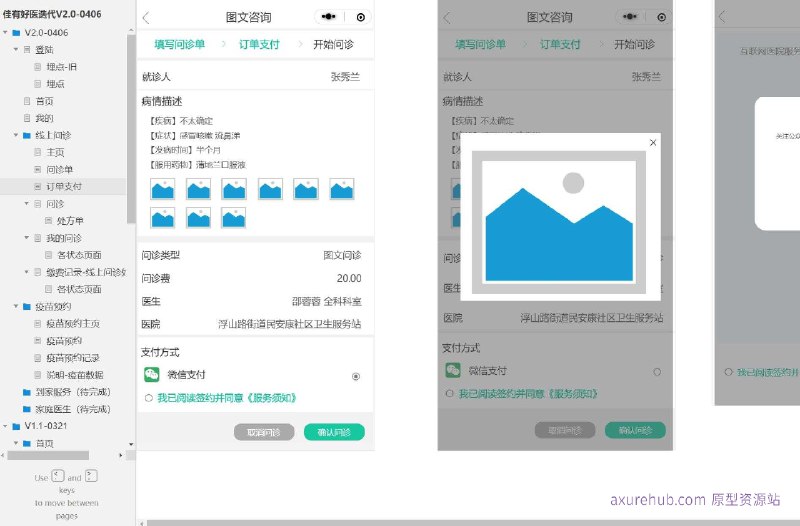Select the 订单支付 step in first phone
The height and width of the screenshot is (526, 800).
(x=259, y=44)
